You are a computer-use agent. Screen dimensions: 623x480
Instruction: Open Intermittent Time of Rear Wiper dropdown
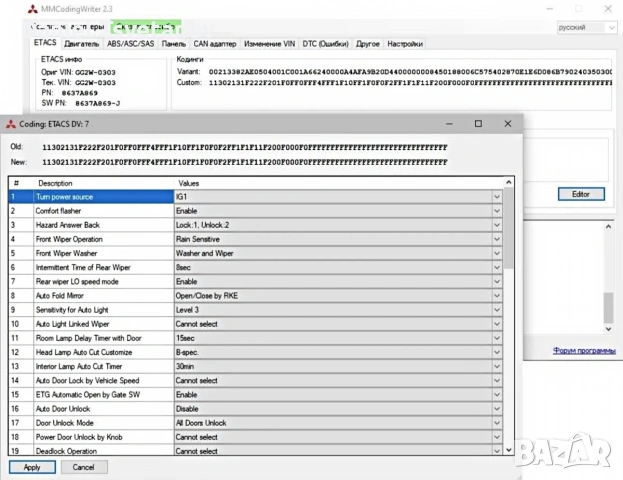coord(497,267)
